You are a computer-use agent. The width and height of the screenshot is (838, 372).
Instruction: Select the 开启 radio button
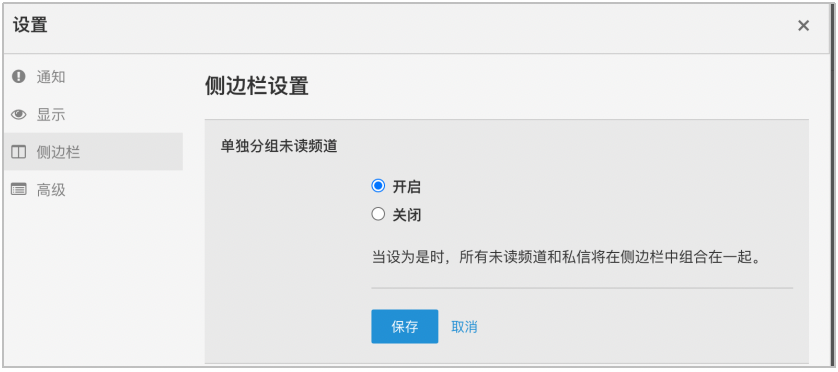(x=378, y=186)
